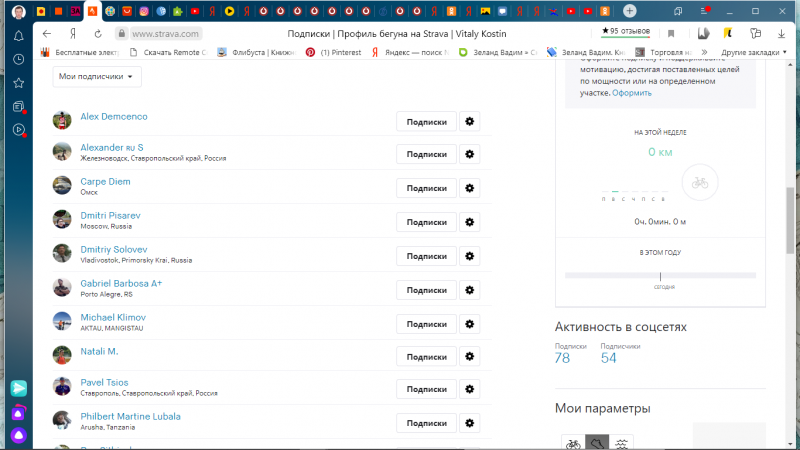Expand Мои подписчики dropdown

click(96, 77)
